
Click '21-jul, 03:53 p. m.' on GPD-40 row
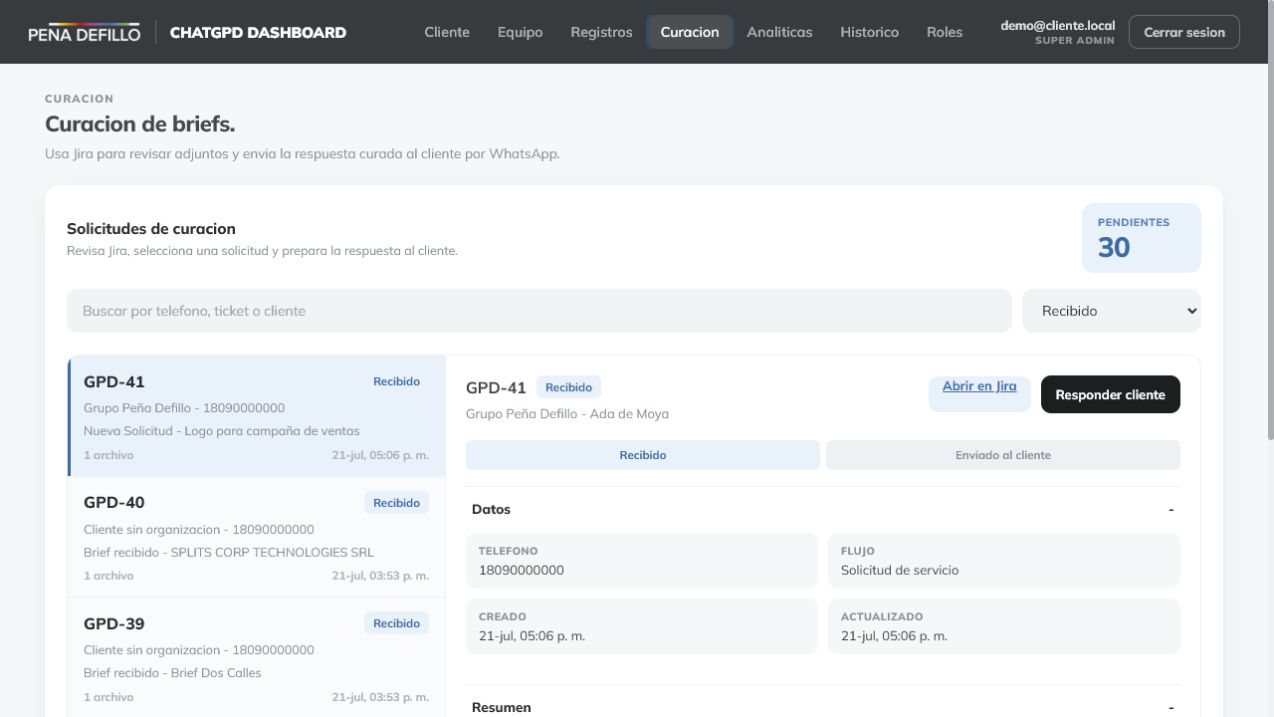tap(380, 576)
